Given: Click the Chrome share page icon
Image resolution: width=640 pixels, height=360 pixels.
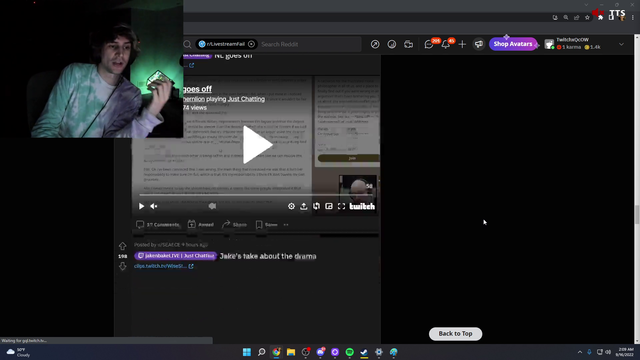Looking at the screenshot, I should click(576, 18).
